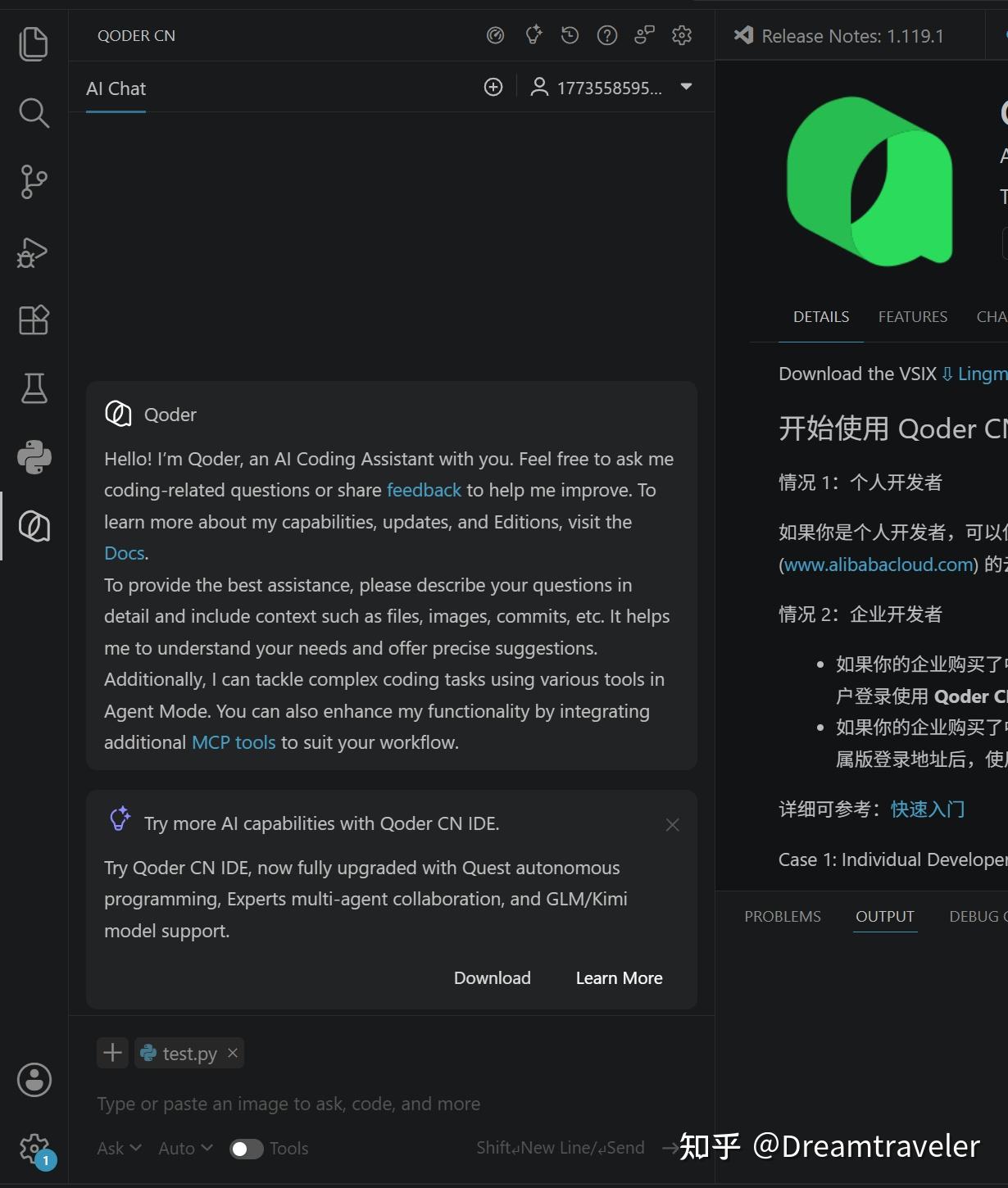Select the DETAILS tab
The height and width of the screenshot is (1188, 1008).
pyautogui.click(x=821, y=317)
